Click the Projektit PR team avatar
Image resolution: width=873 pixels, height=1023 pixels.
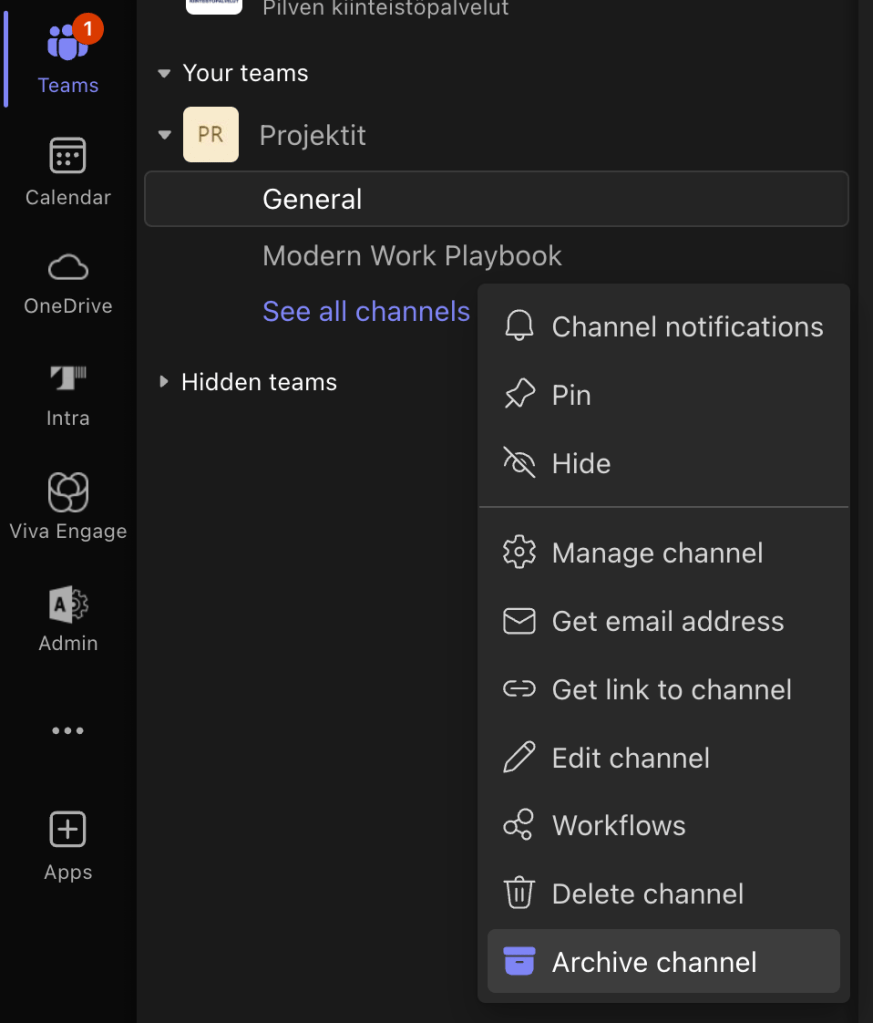tap(211, 135)
